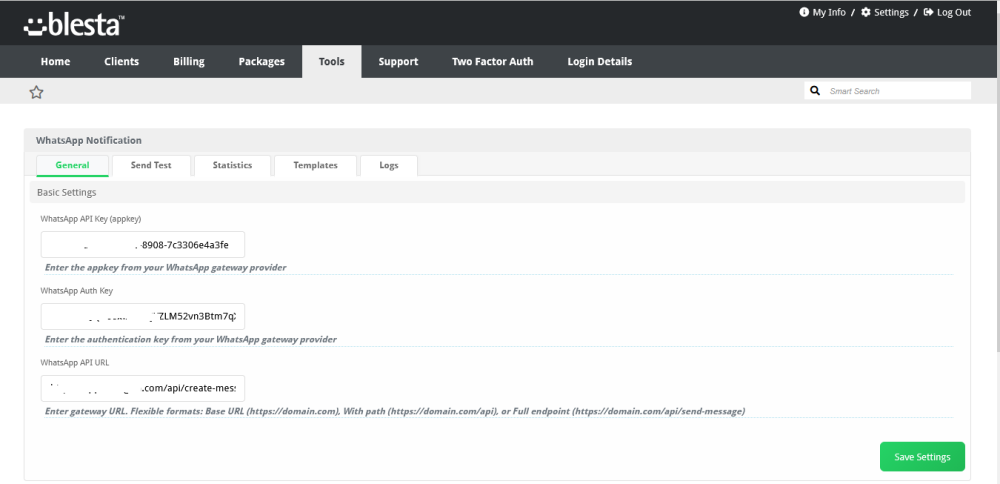This screenshot has width=1000, height=484.
Task: Click into the WhatsApp API URL field
Action: 143,388
